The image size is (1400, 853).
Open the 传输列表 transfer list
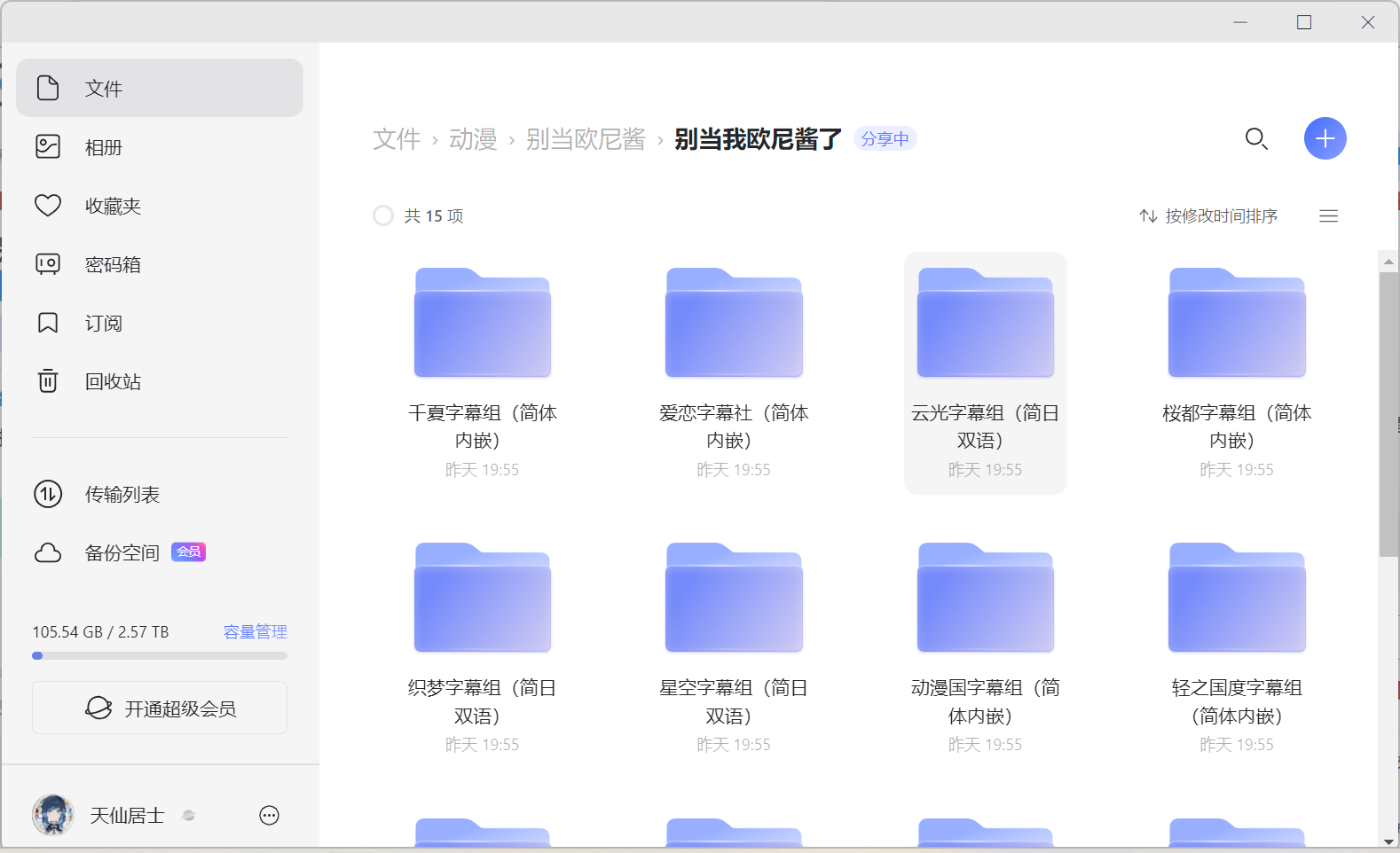tap(160, 493)
